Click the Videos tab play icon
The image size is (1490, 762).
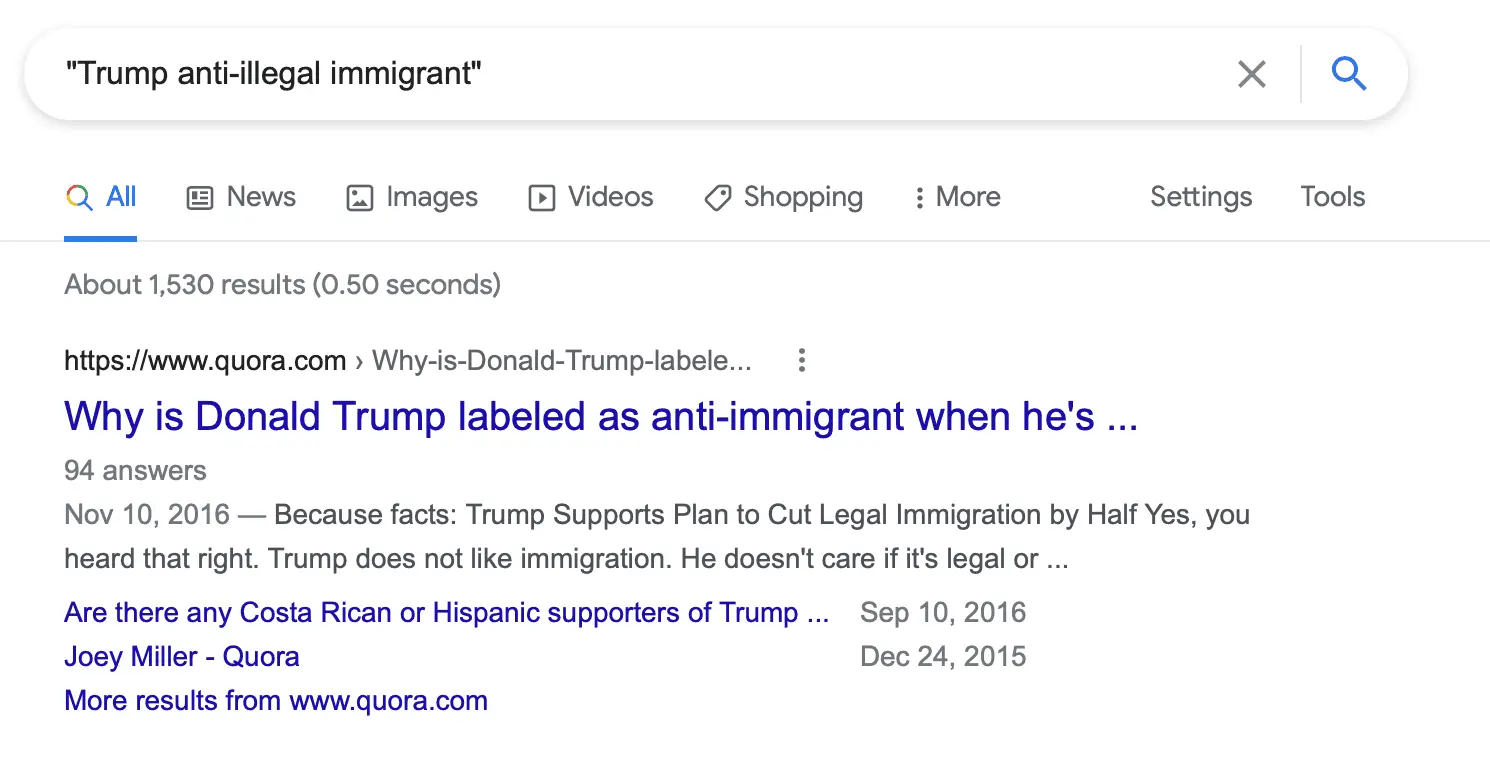tap(541, 198)
